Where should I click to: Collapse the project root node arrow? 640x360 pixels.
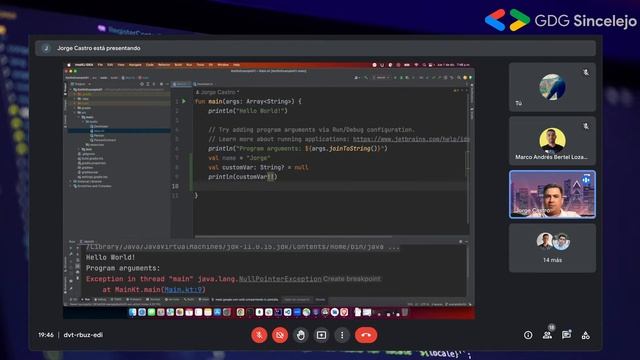pyautogui.click(x=71, y=89)
